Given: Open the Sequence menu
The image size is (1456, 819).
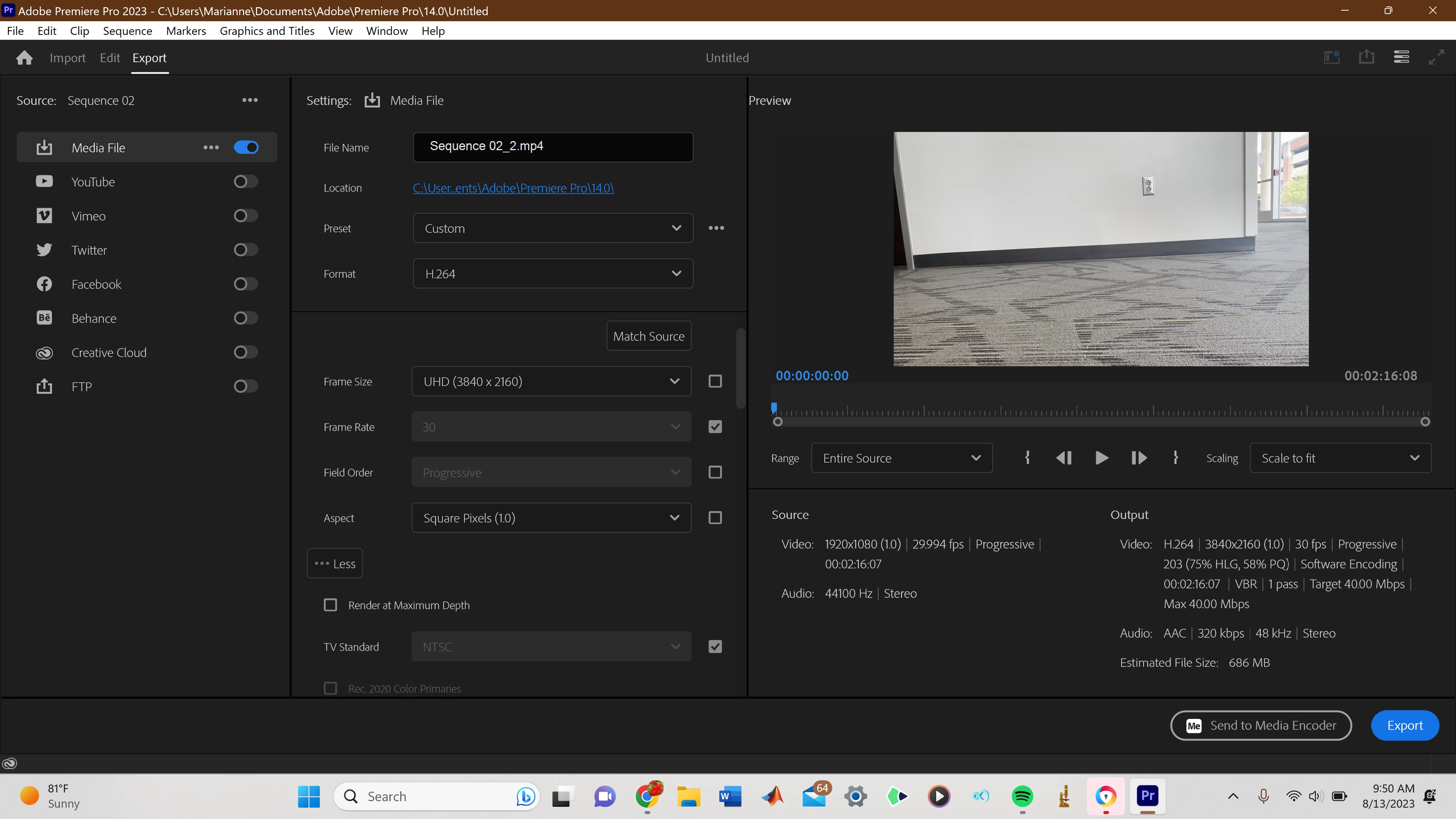Looking at the screenshot, I should click(x=127, y=31).
